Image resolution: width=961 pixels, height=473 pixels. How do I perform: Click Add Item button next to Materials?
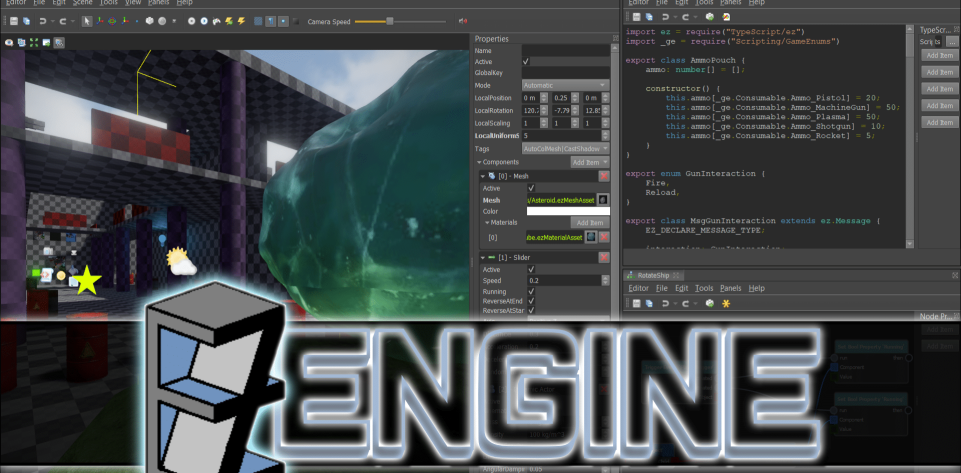pyautogui.click(x=590, y=222)
